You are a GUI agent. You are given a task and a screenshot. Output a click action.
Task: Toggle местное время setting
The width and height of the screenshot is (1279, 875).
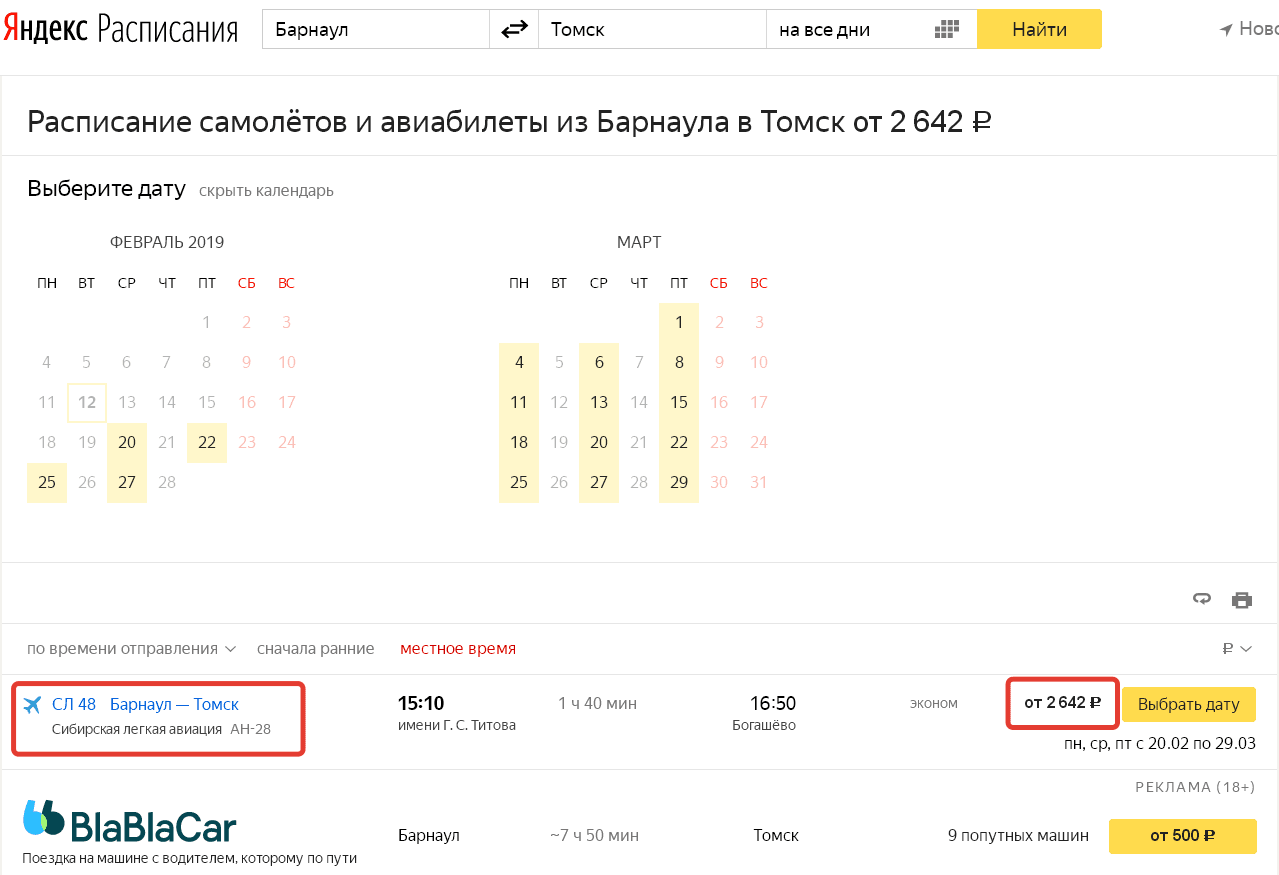pos(458,649)
